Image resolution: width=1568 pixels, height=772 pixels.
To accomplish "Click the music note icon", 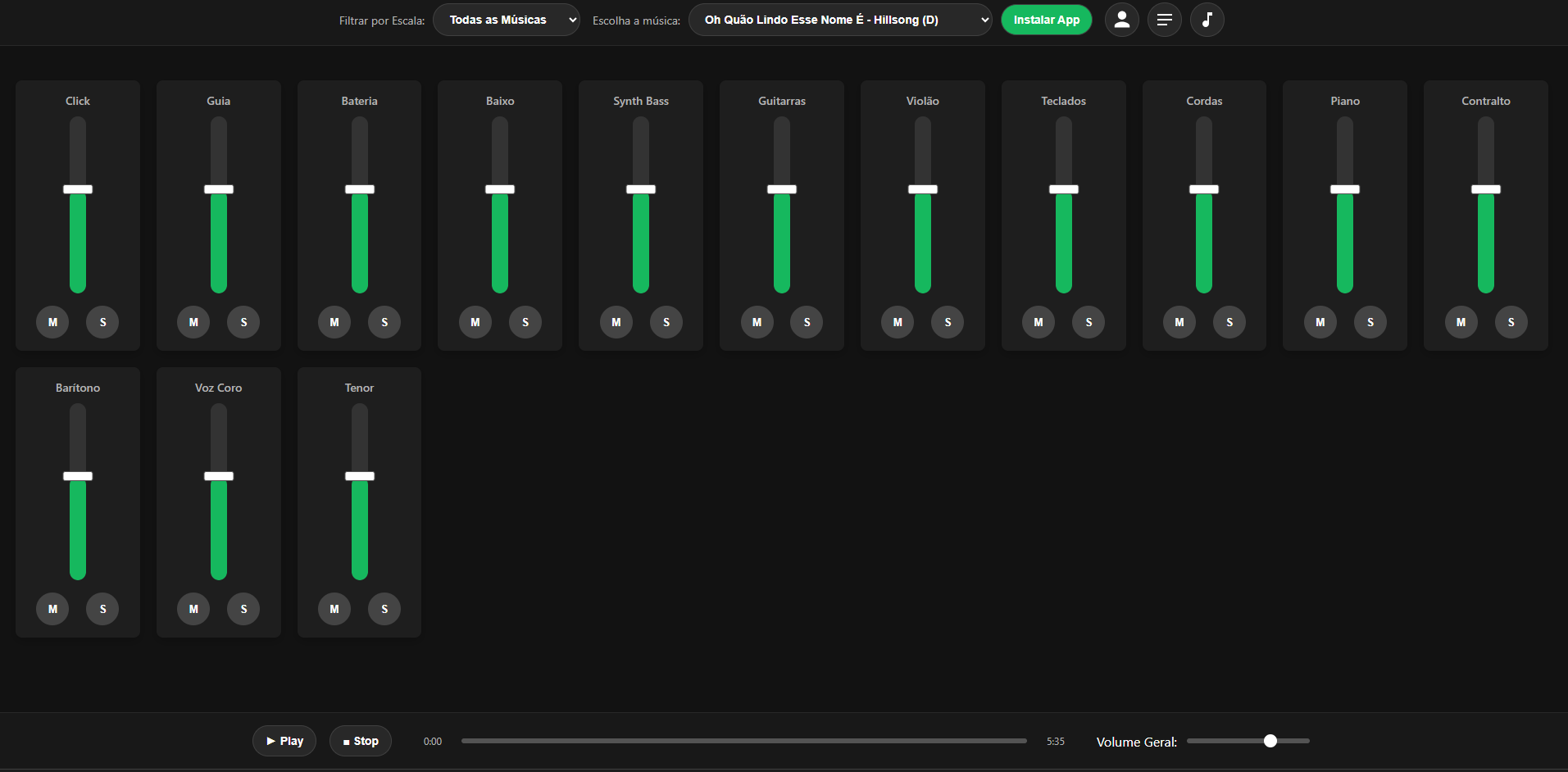I will (x=1207, y=20).
